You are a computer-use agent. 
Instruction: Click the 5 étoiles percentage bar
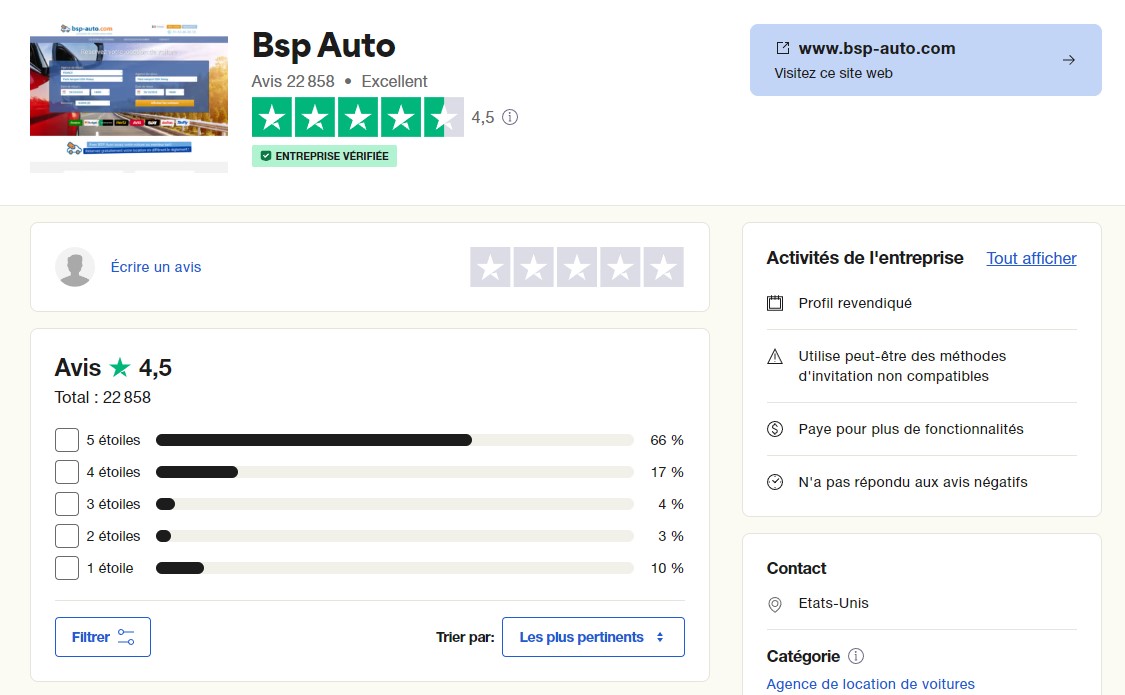click(x=395, y=440)
